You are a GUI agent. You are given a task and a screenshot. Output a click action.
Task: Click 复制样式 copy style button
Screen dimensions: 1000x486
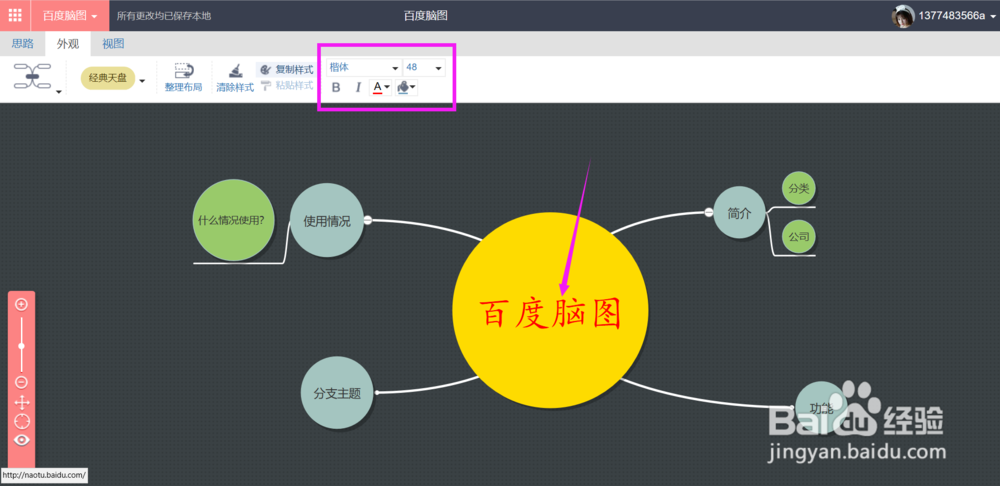(287, 70)
